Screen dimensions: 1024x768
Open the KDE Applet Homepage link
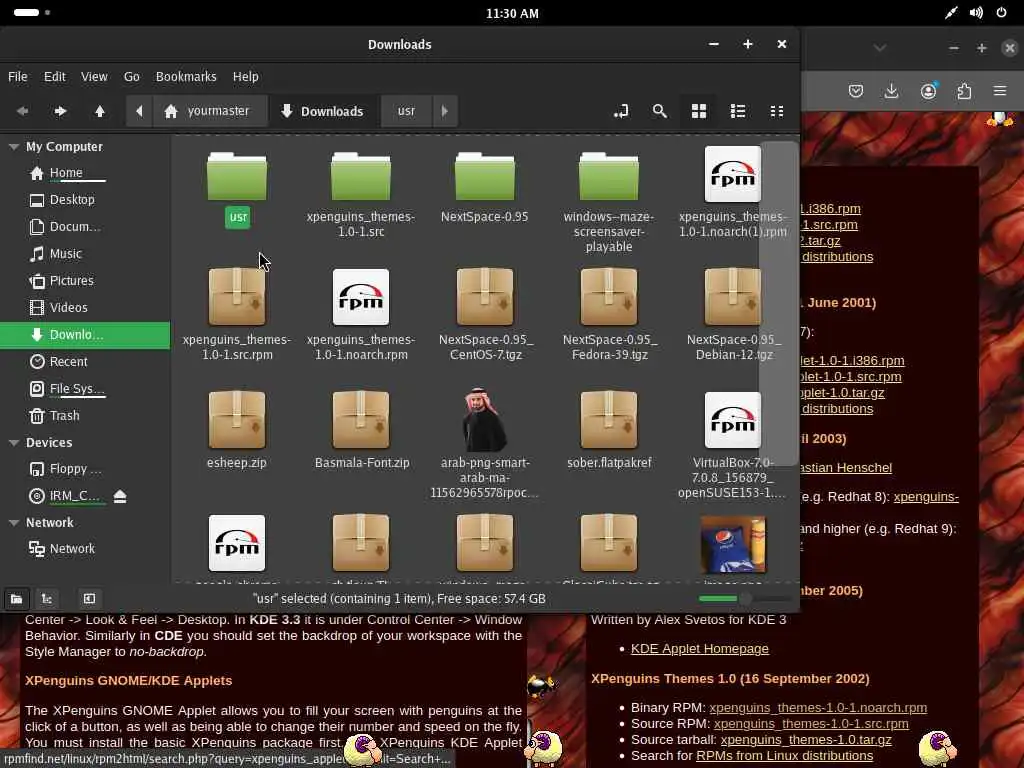click(x=699, y=648)
